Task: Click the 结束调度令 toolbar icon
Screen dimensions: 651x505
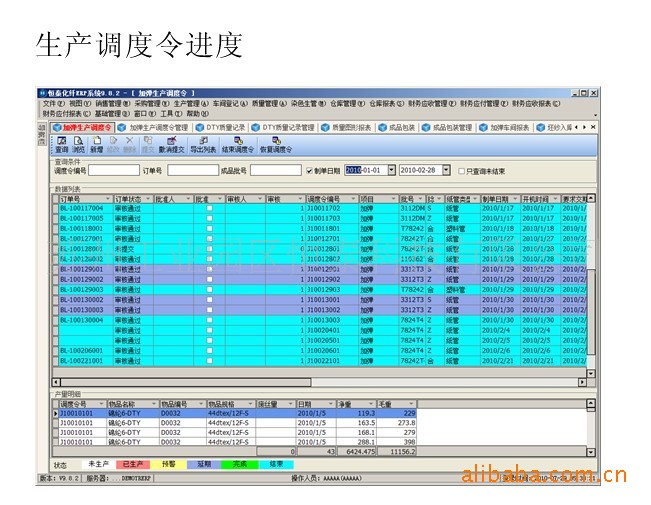Action: (238, 145)
